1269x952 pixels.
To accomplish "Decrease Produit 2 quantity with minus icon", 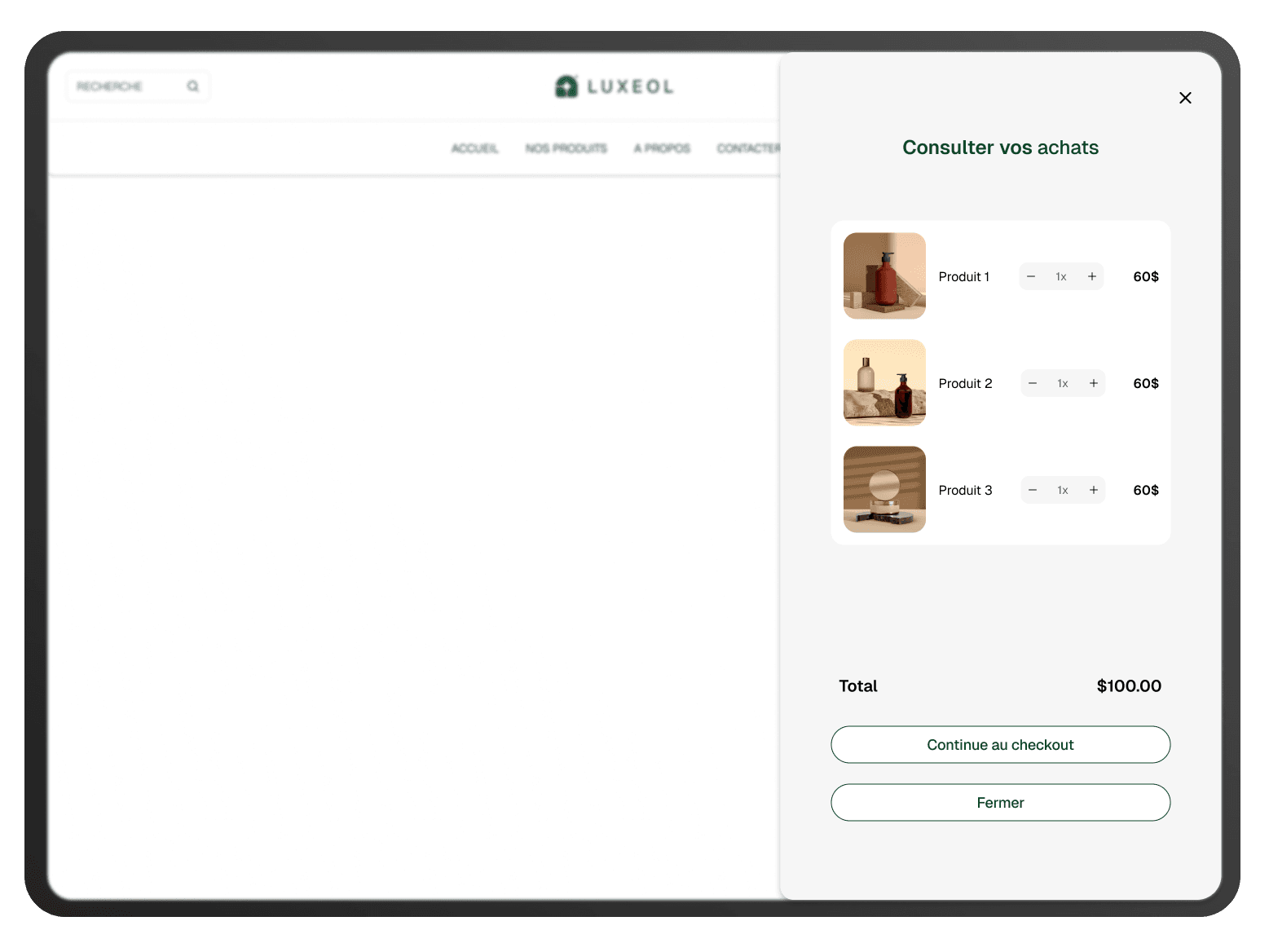I will [1033, 383].
